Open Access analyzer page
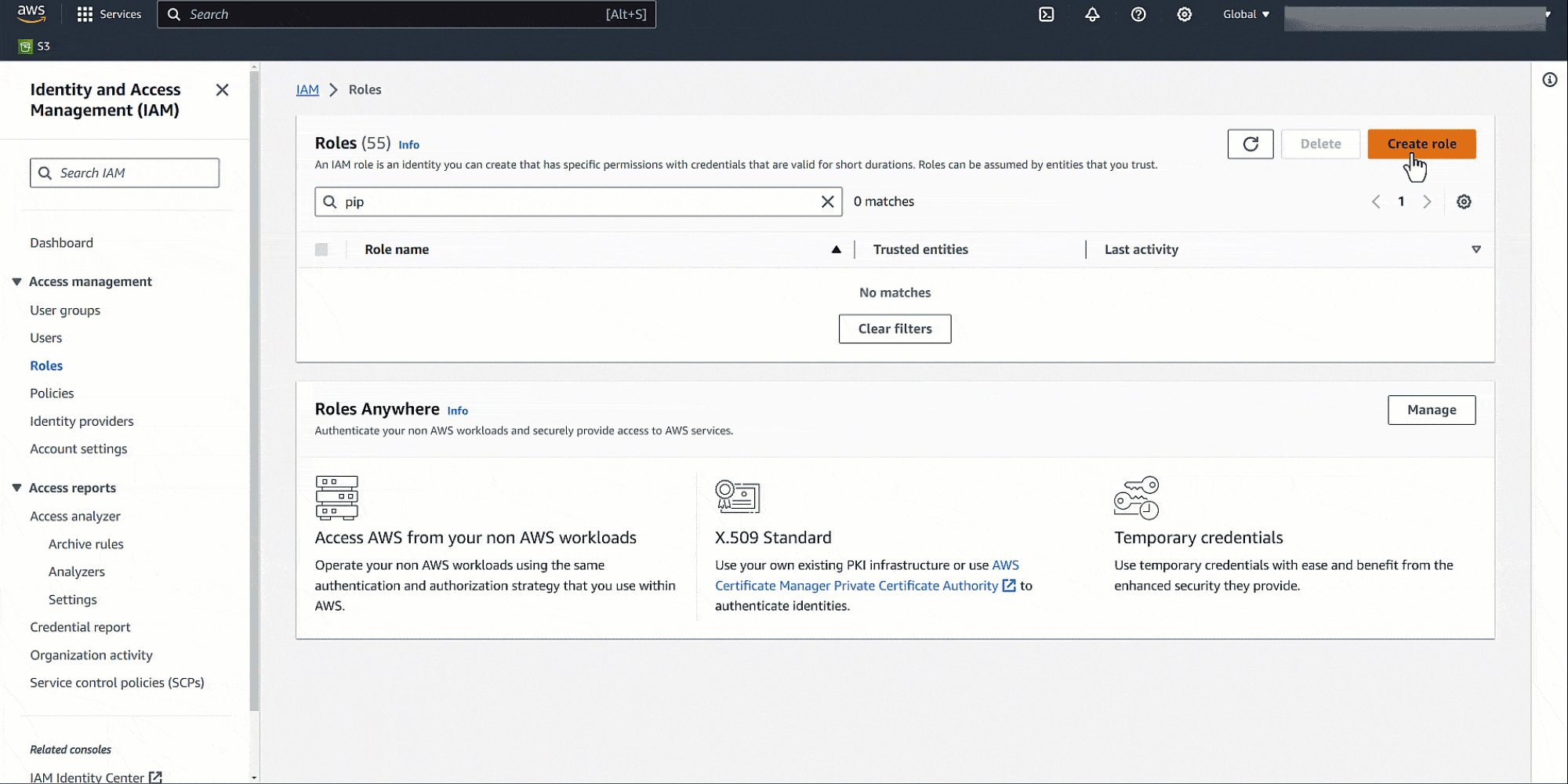The width and height of the screenshot is (1568, 784). (x=75, y=516)
